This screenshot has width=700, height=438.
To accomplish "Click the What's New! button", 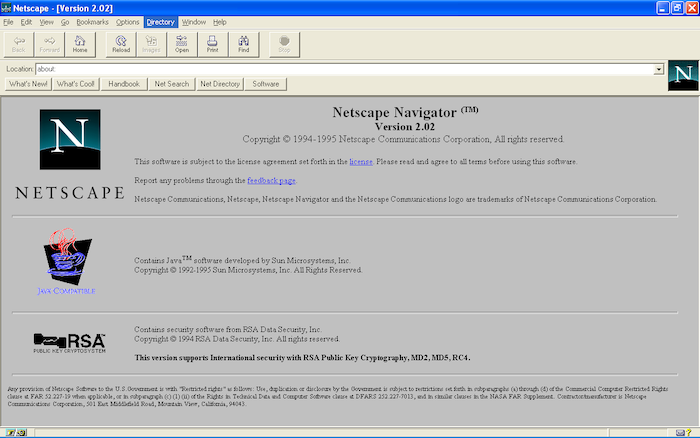I will click(x=28, y=84).
